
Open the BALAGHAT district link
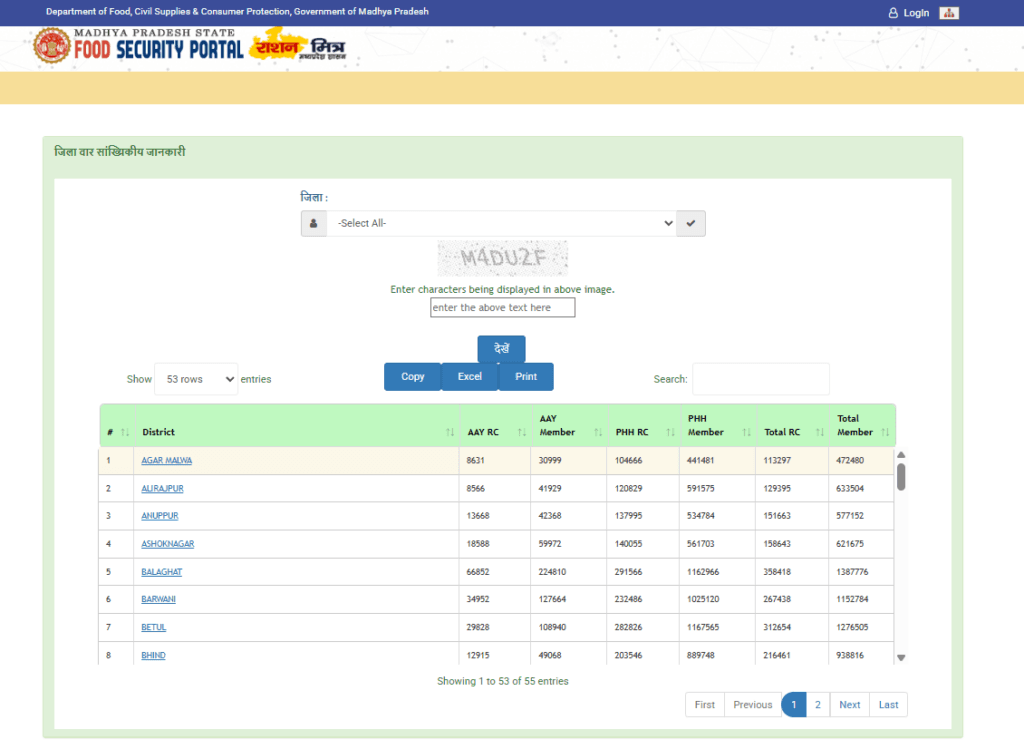[161, 572]
